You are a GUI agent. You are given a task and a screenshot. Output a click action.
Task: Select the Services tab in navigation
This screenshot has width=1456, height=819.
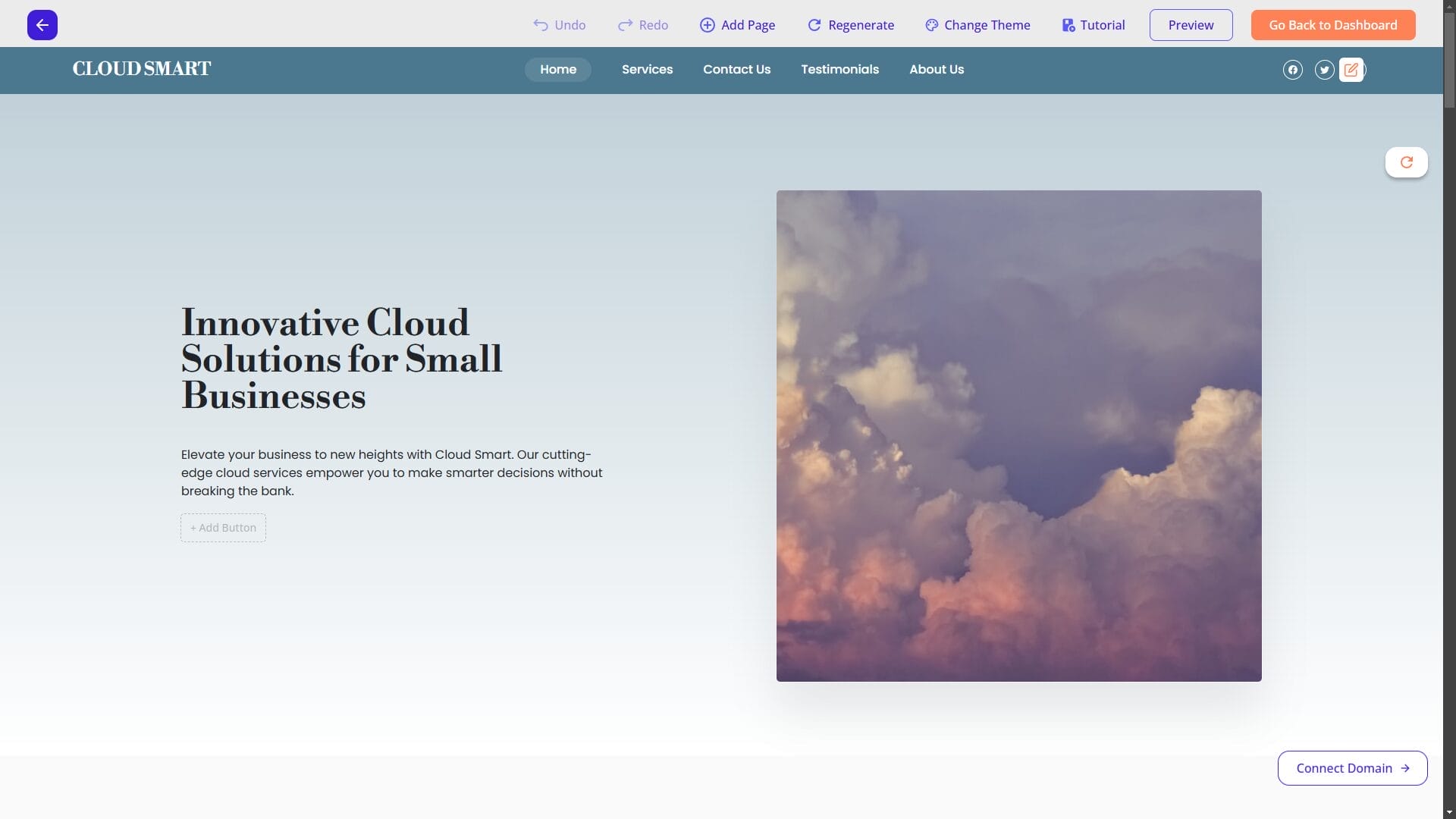pos(647,69)
